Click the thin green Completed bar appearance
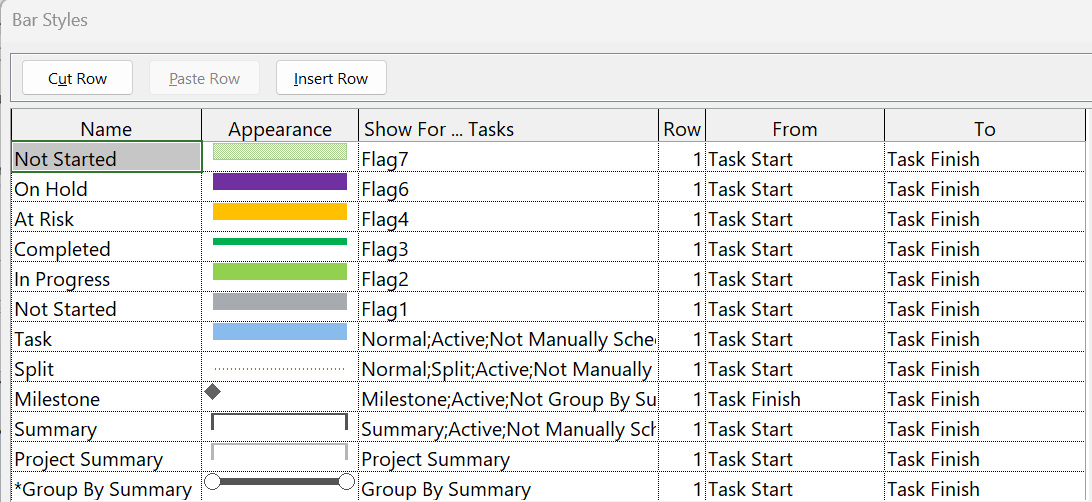1092x502 pixels. click(x=280, y=242)
